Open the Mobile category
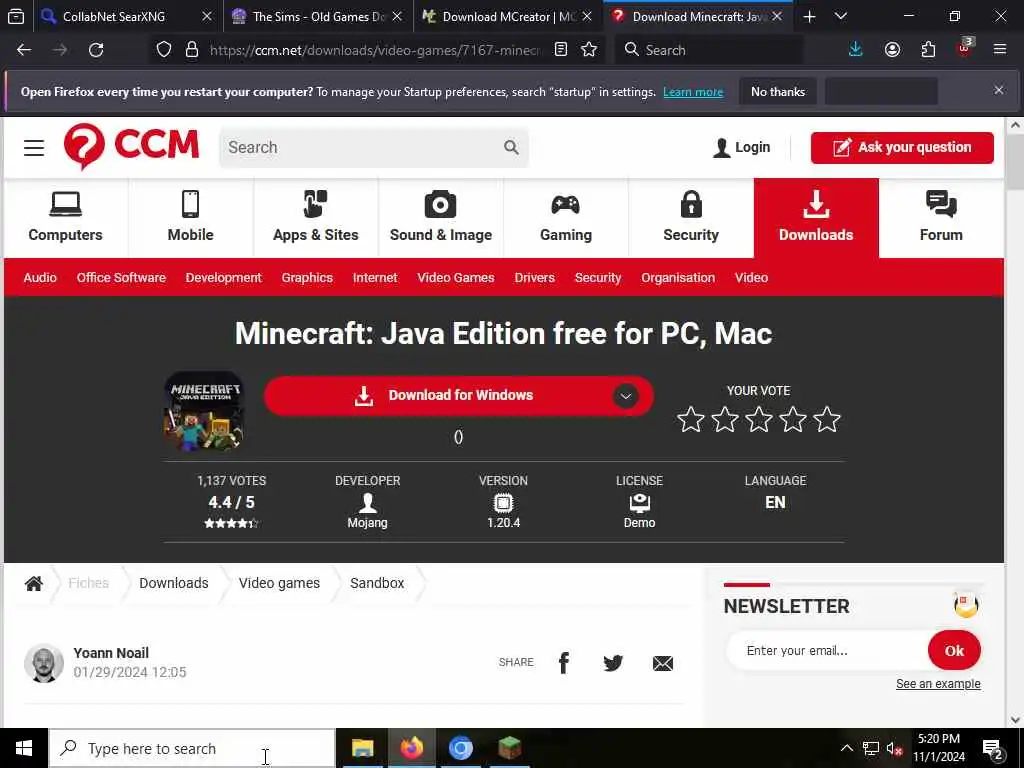 pos(191,217)
